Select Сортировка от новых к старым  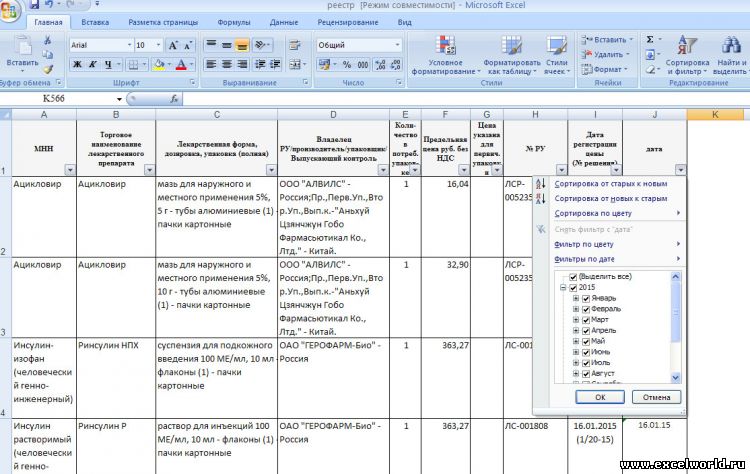pyautogui.click(x=610, y=198)
